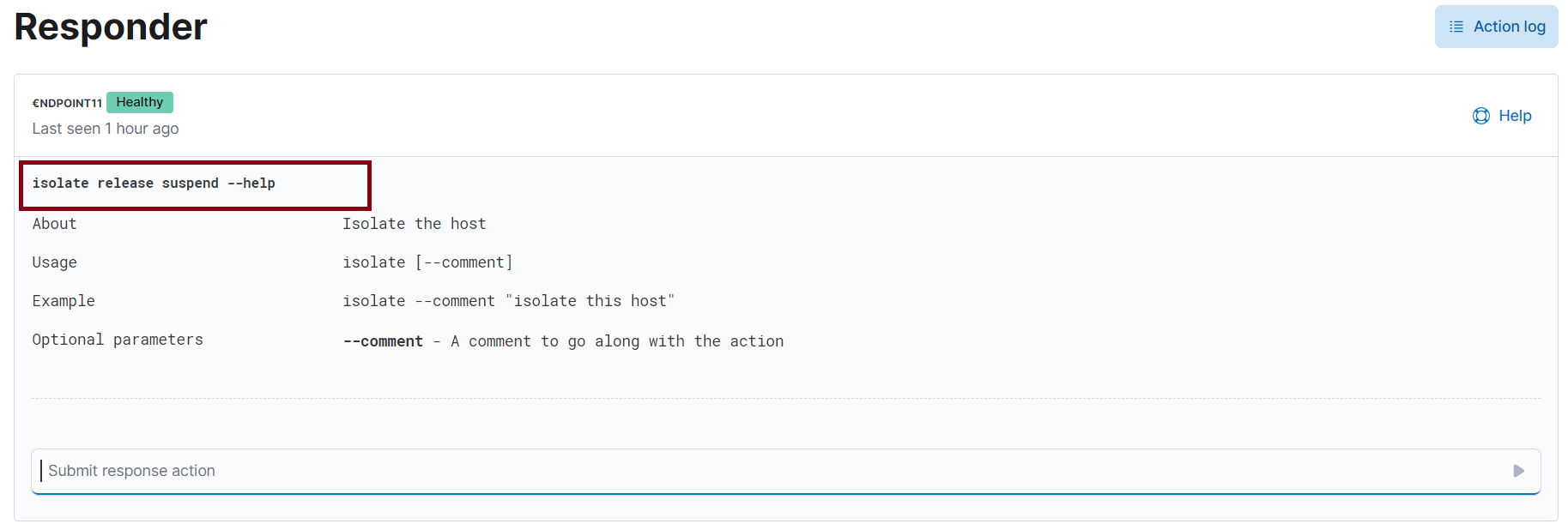Click the isolate [--comment] usage syntax

pyautogui.click(x=427, y=262)
